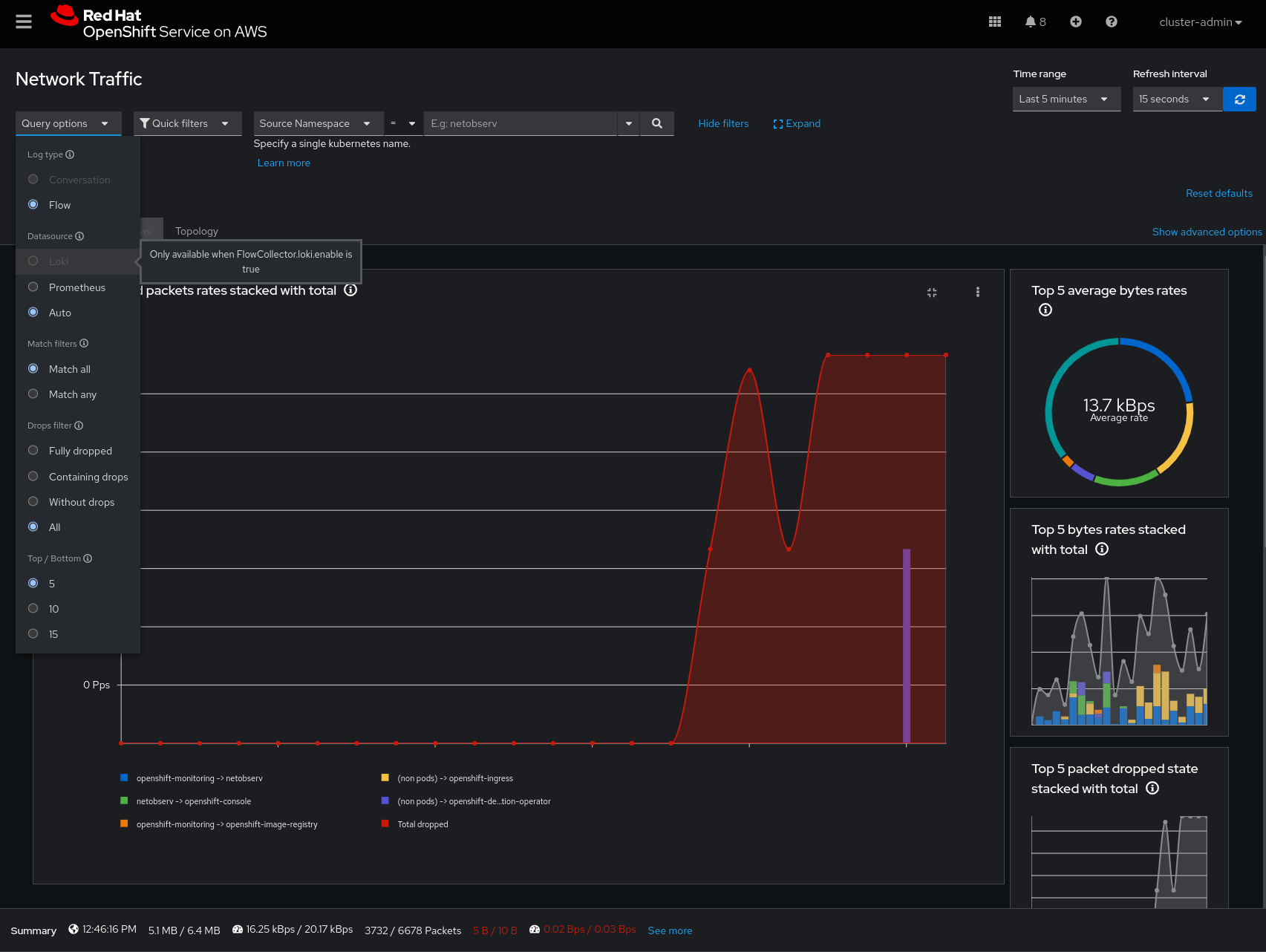Click Show advanced options link
The height and width of the screenshot is (952, 1266).
(x=1207, y=232)
